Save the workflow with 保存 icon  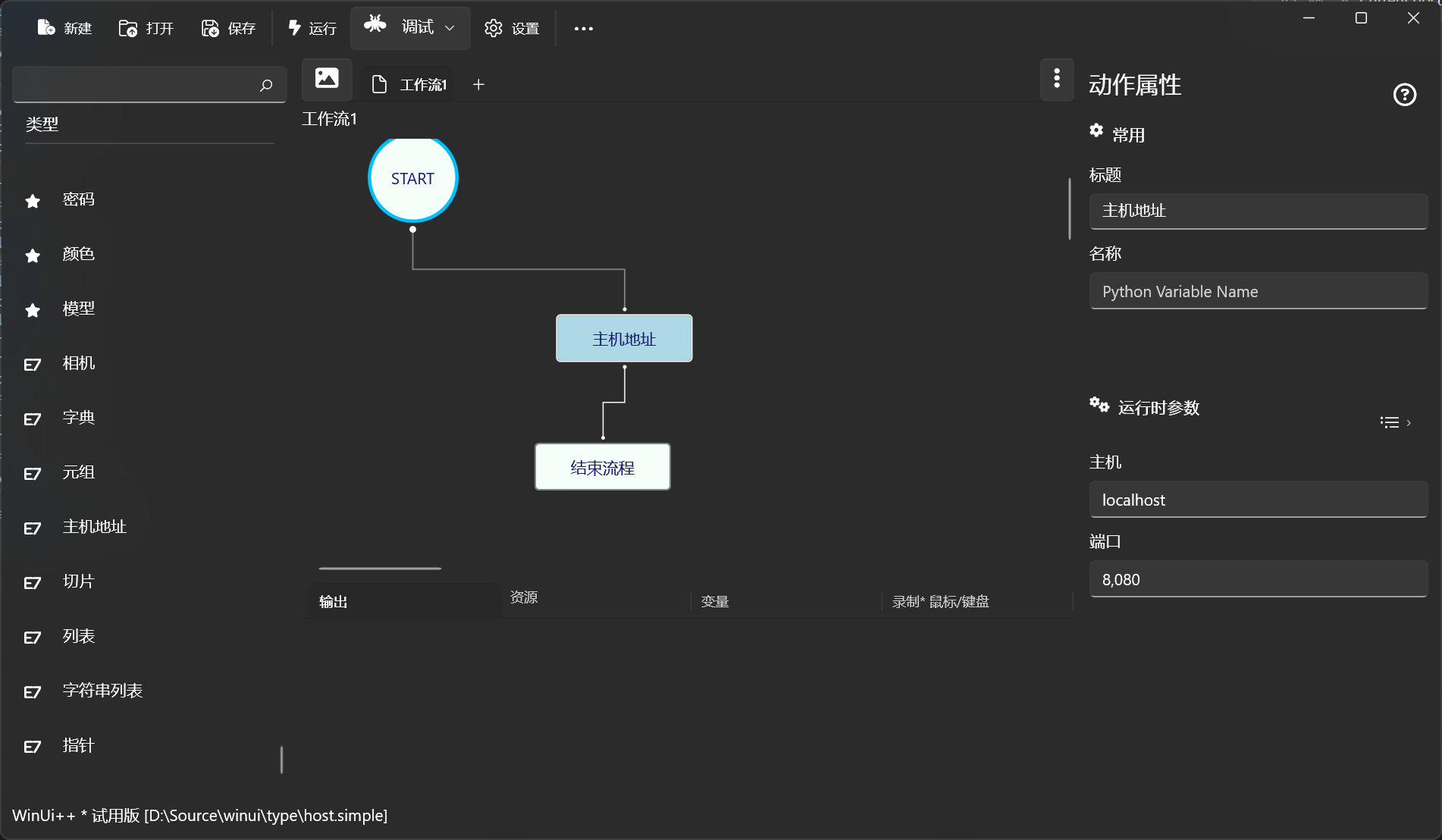[210, 28]
